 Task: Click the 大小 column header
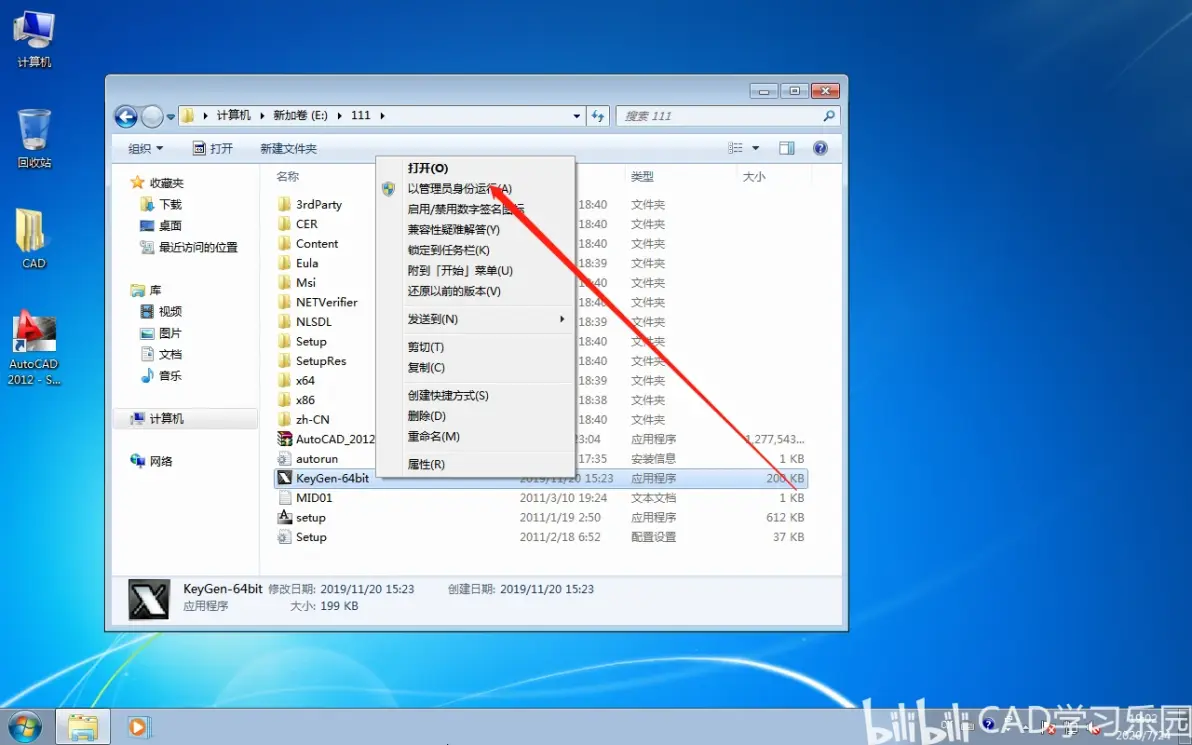click(753, 176)
